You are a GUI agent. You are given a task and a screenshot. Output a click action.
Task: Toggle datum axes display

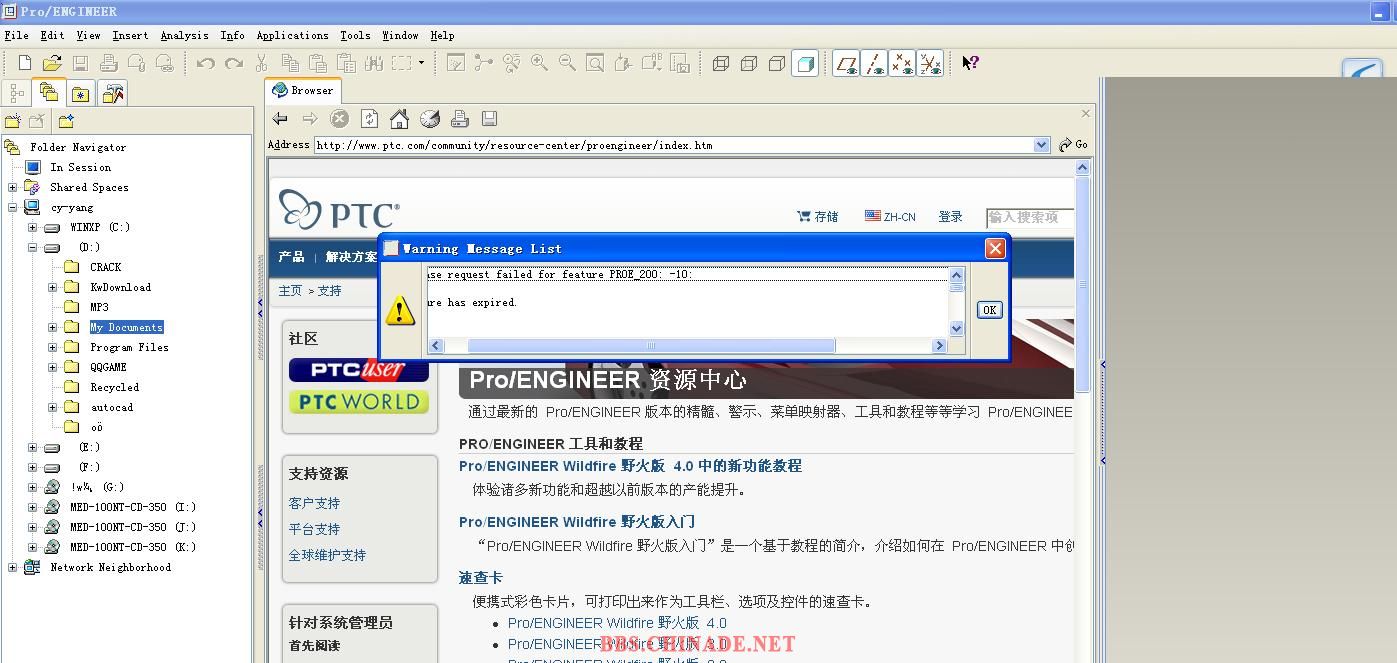[x=874, y=64]
